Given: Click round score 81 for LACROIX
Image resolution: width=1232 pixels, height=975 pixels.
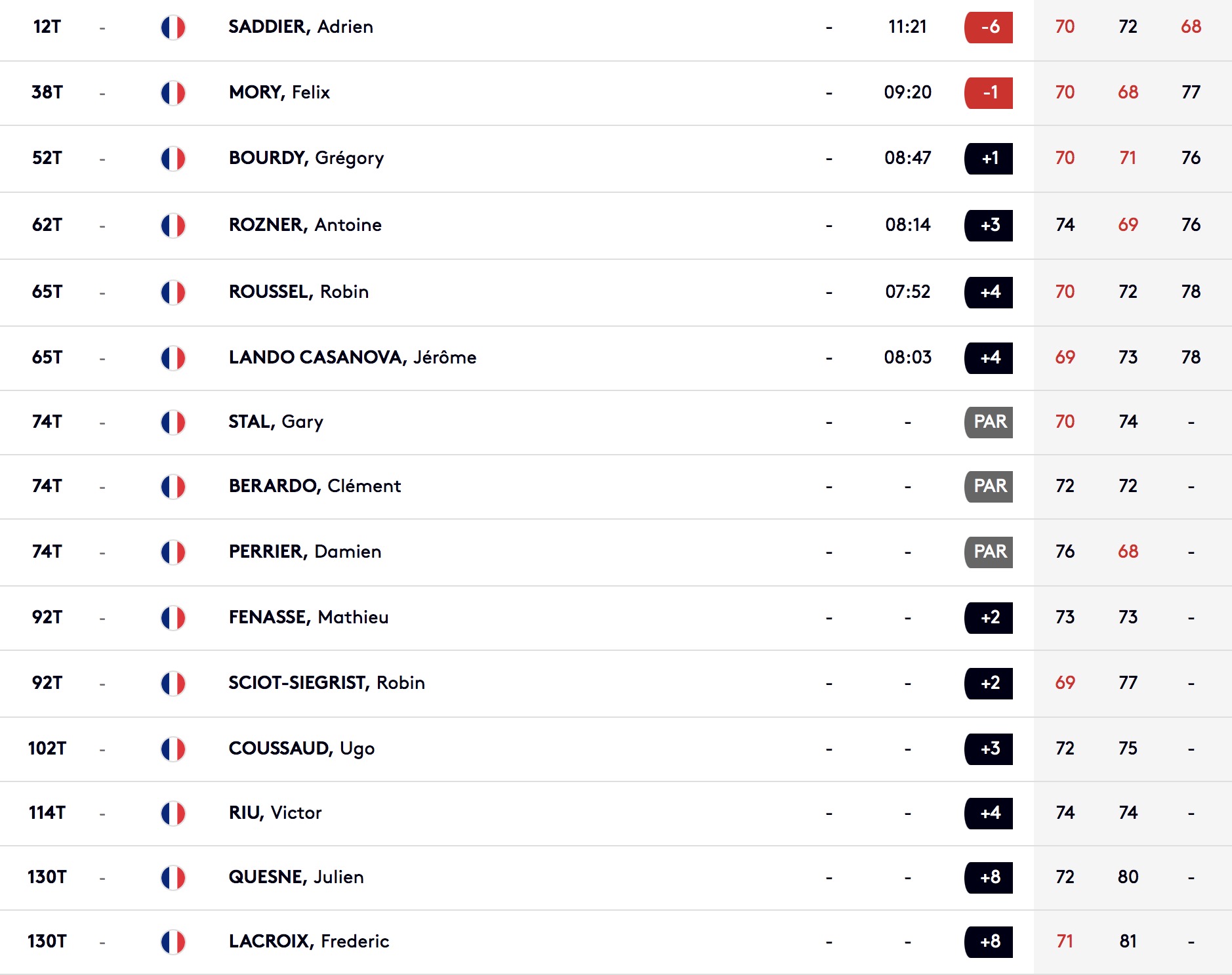Looking at the screenshot, I should click(x=1128, y=942).
